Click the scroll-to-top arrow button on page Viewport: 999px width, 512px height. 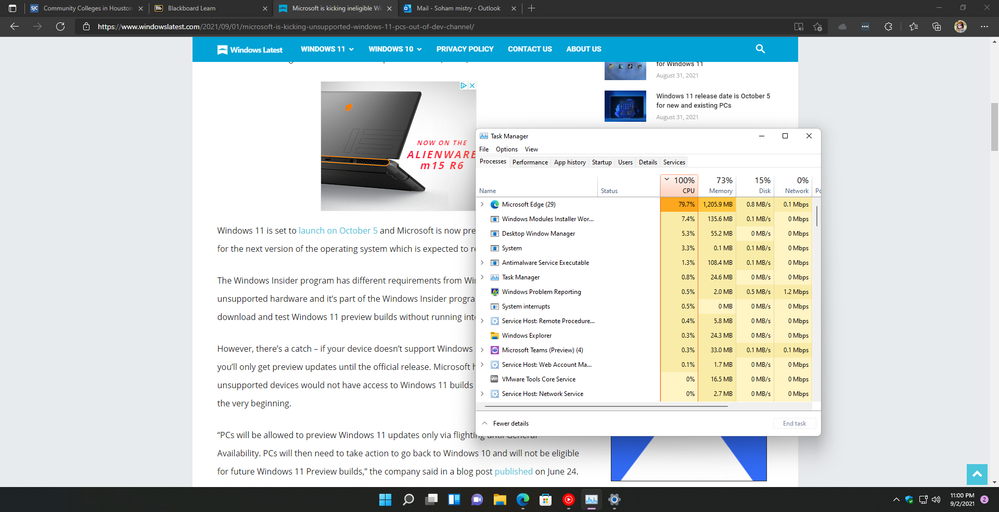coord(977,474)
